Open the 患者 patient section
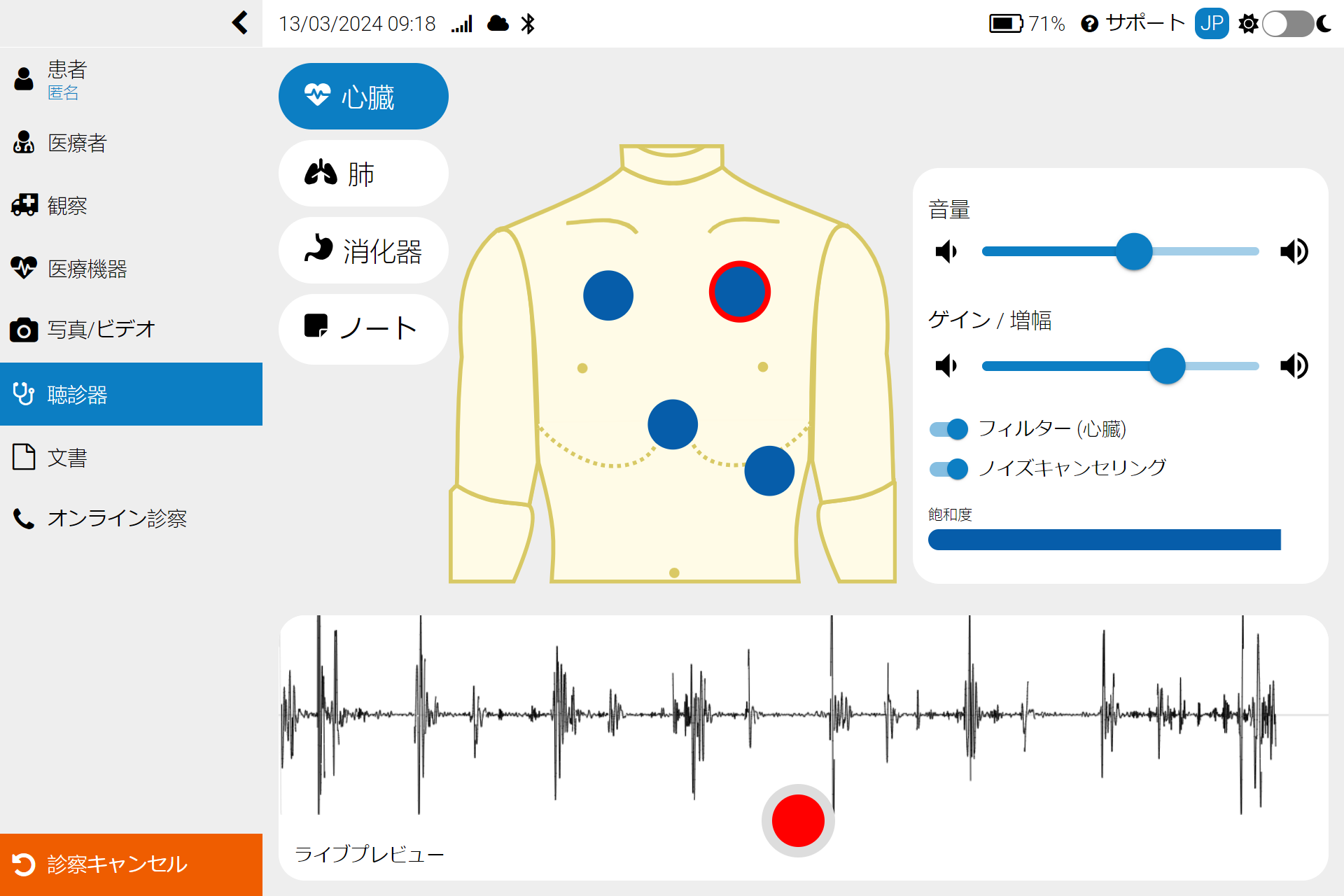The height and width of the screenshot is (896, 1344). (x=66, y=78)
